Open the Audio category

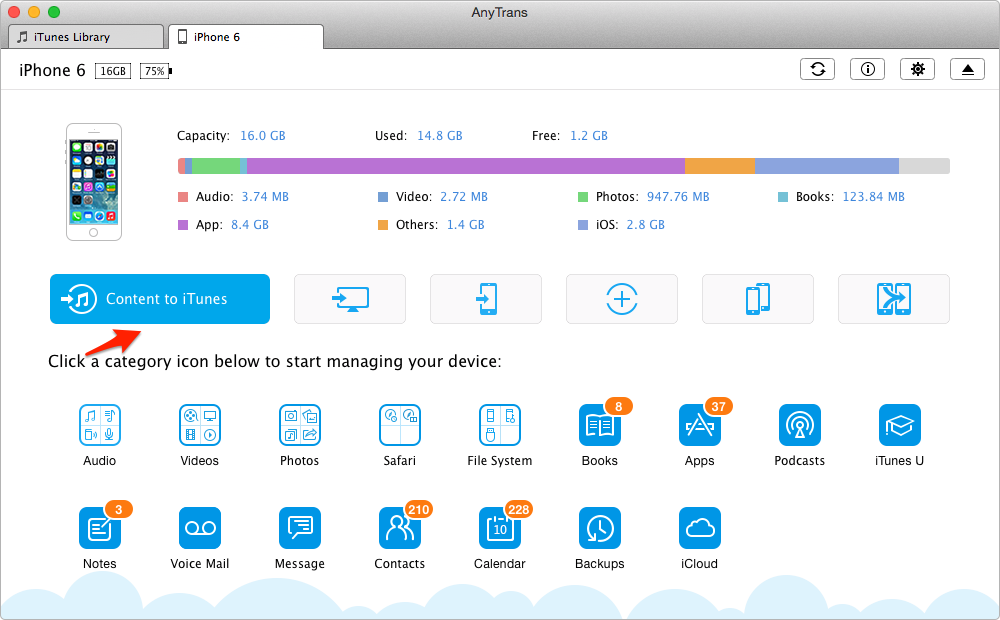(99, 425)
